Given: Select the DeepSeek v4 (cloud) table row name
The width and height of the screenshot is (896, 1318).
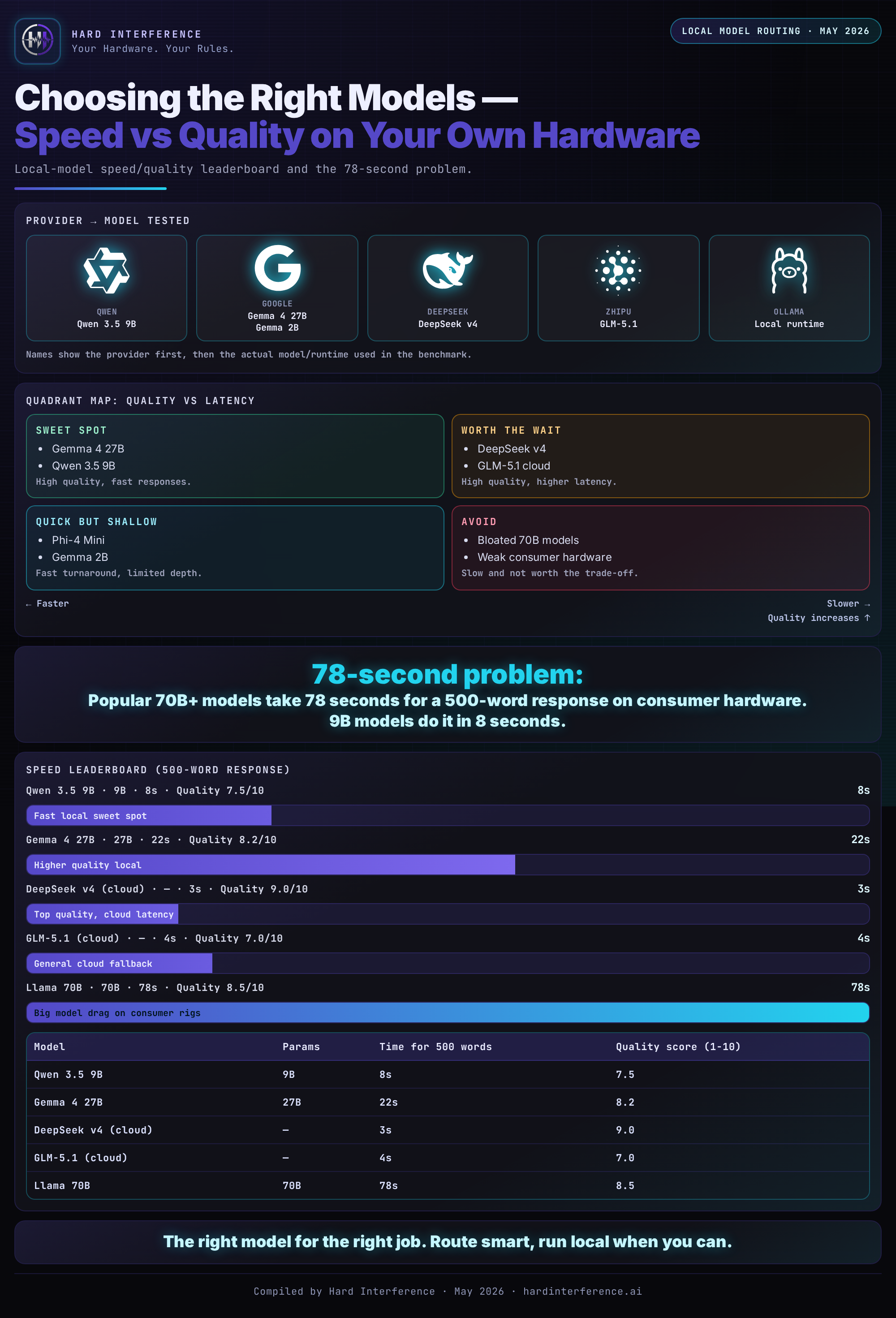Looking at the screenshot, I should tap(93, 1130).
